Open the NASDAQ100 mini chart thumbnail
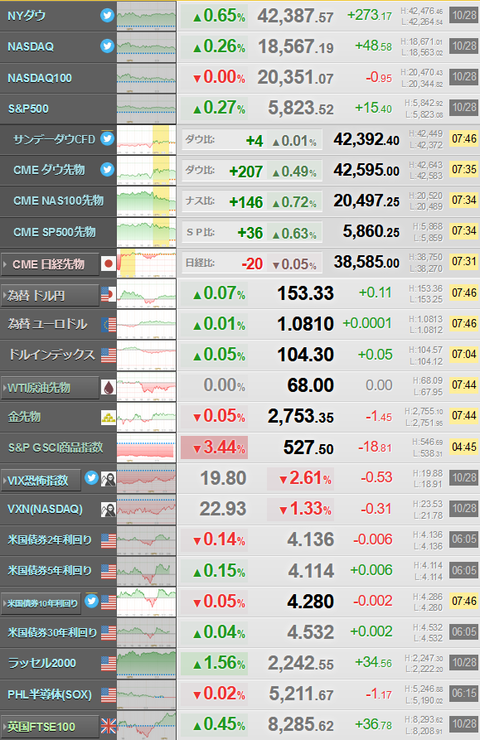Viewport: 480px width, 740px height. point(146,77)
